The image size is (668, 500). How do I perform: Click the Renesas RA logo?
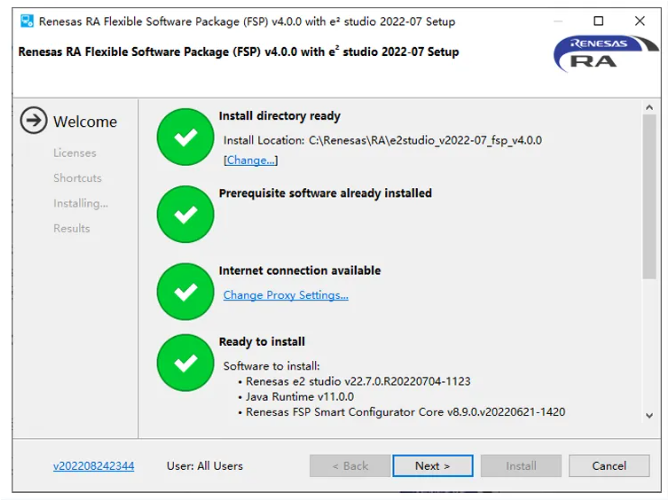tap(605, 54)
